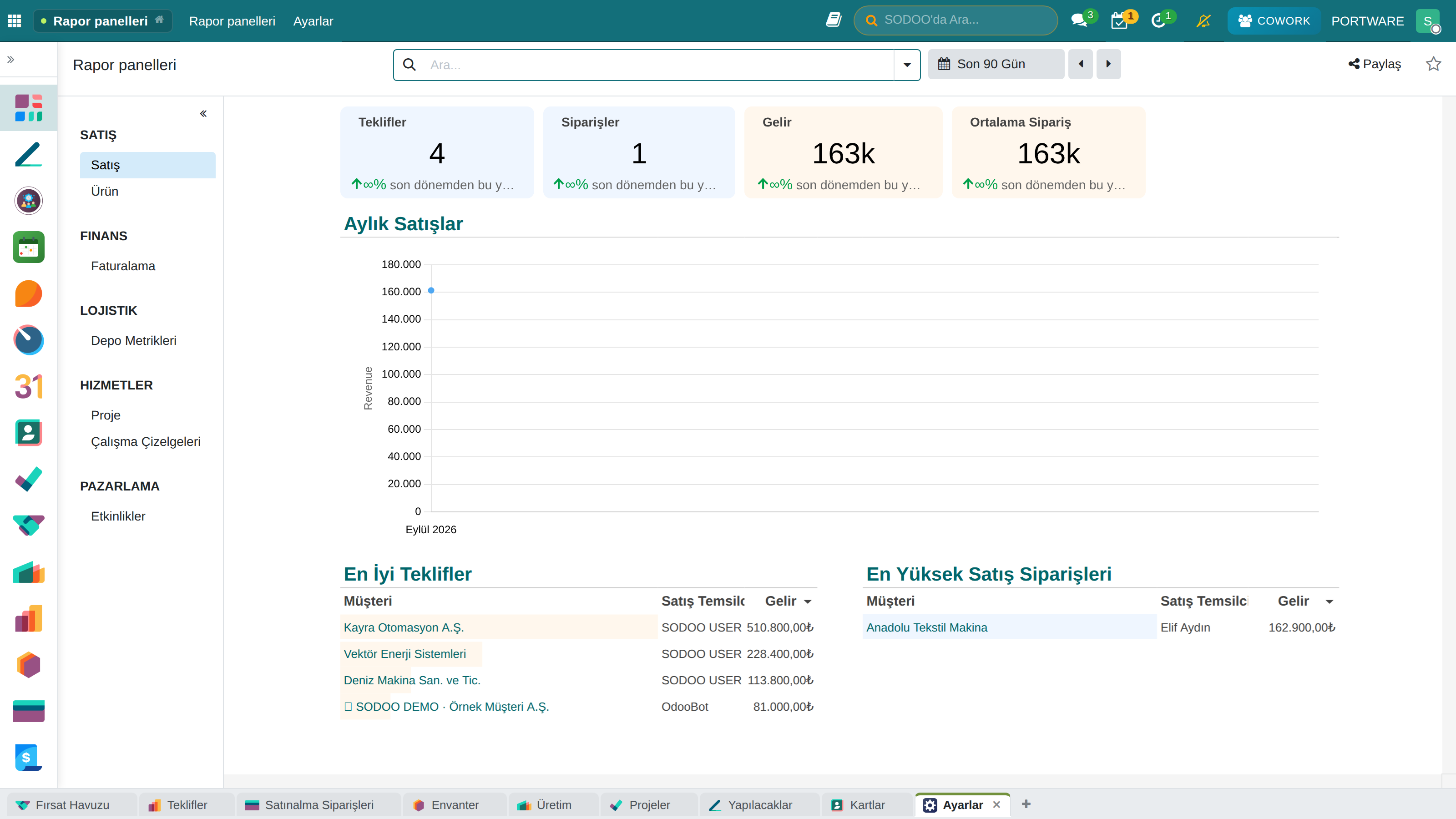Click the Teklifler KPI card
Viewport: 1456px width, 819px height.
click(x=437, y=152)
